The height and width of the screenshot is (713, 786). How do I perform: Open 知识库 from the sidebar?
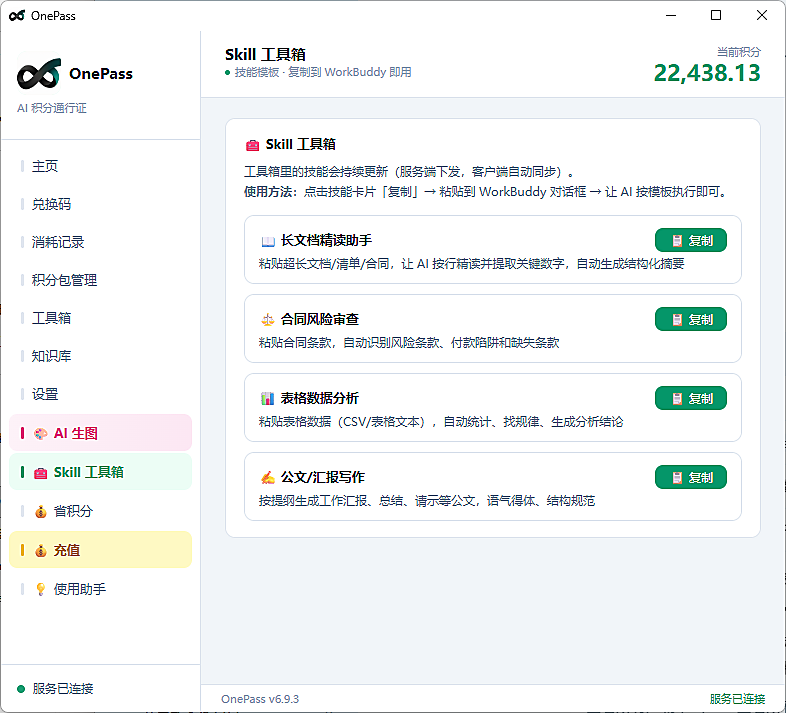pos(100,356)
